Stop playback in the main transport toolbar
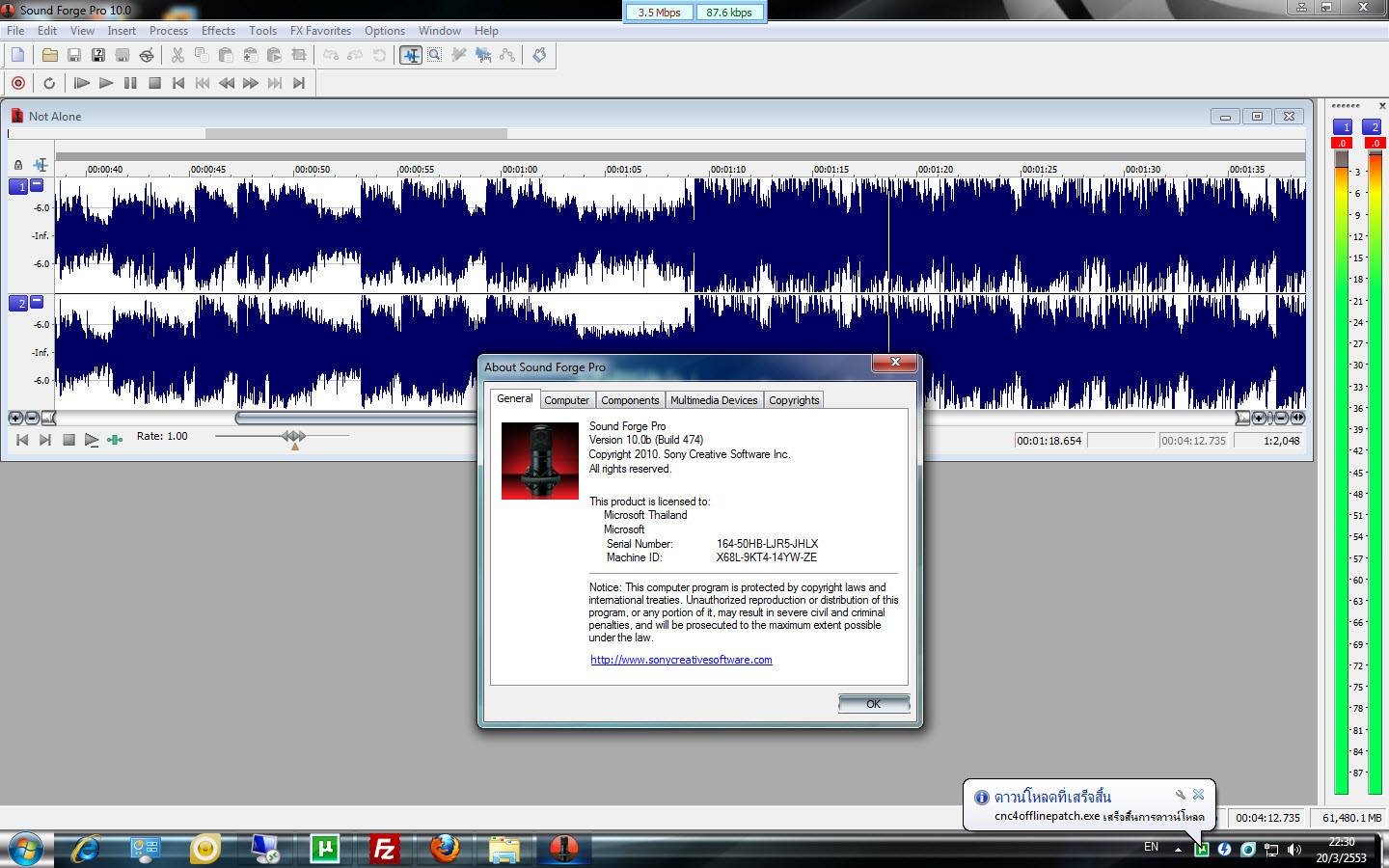This screenshot has width=1389, height=868. (x=154, y=83)
